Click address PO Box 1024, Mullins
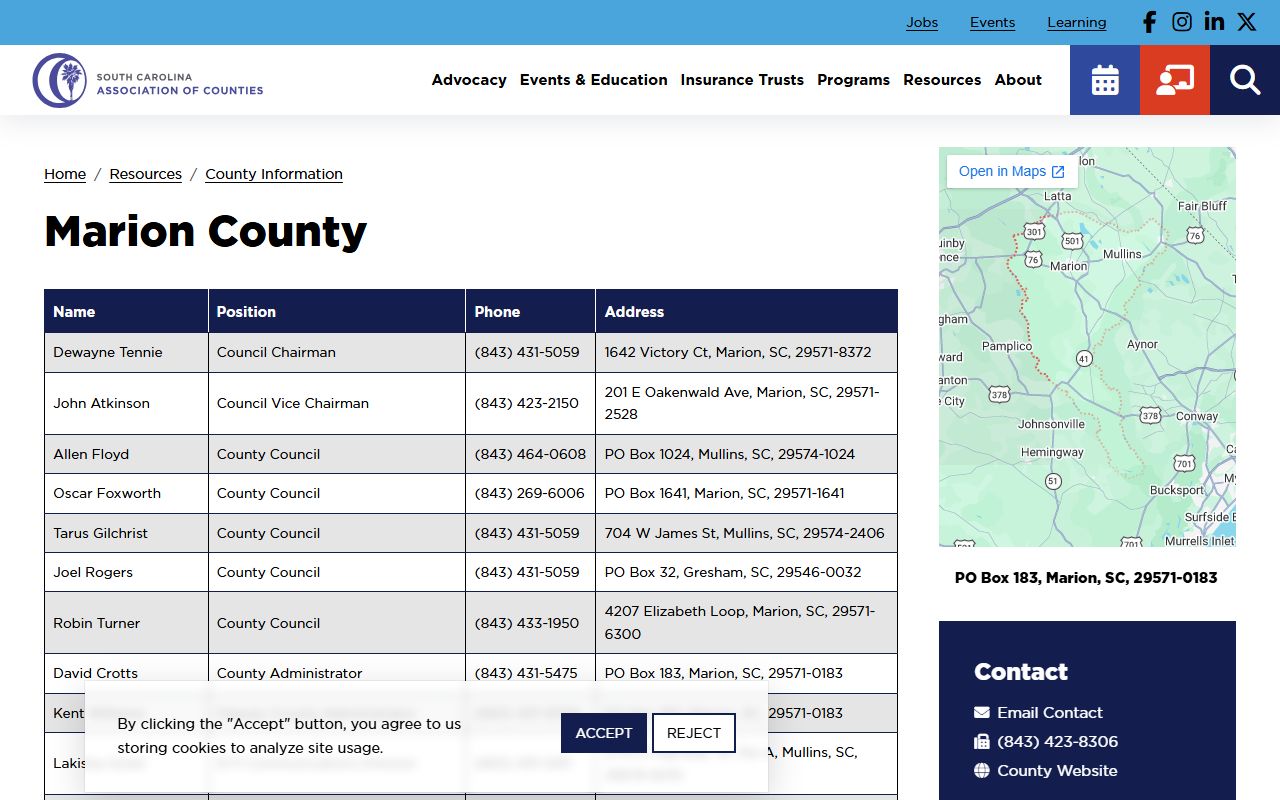The width and height of the screenshot is (1280, 800). [730, 455]
